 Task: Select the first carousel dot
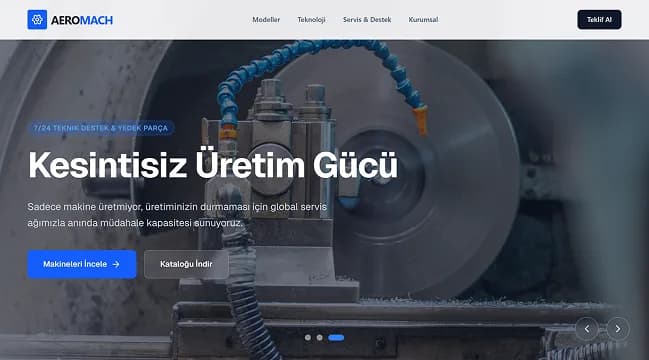[308, 338]
